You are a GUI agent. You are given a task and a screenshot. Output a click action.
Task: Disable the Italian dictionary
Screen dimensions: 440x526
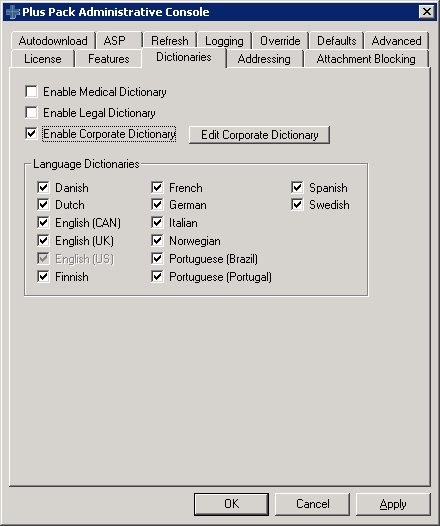click(157, 222)
